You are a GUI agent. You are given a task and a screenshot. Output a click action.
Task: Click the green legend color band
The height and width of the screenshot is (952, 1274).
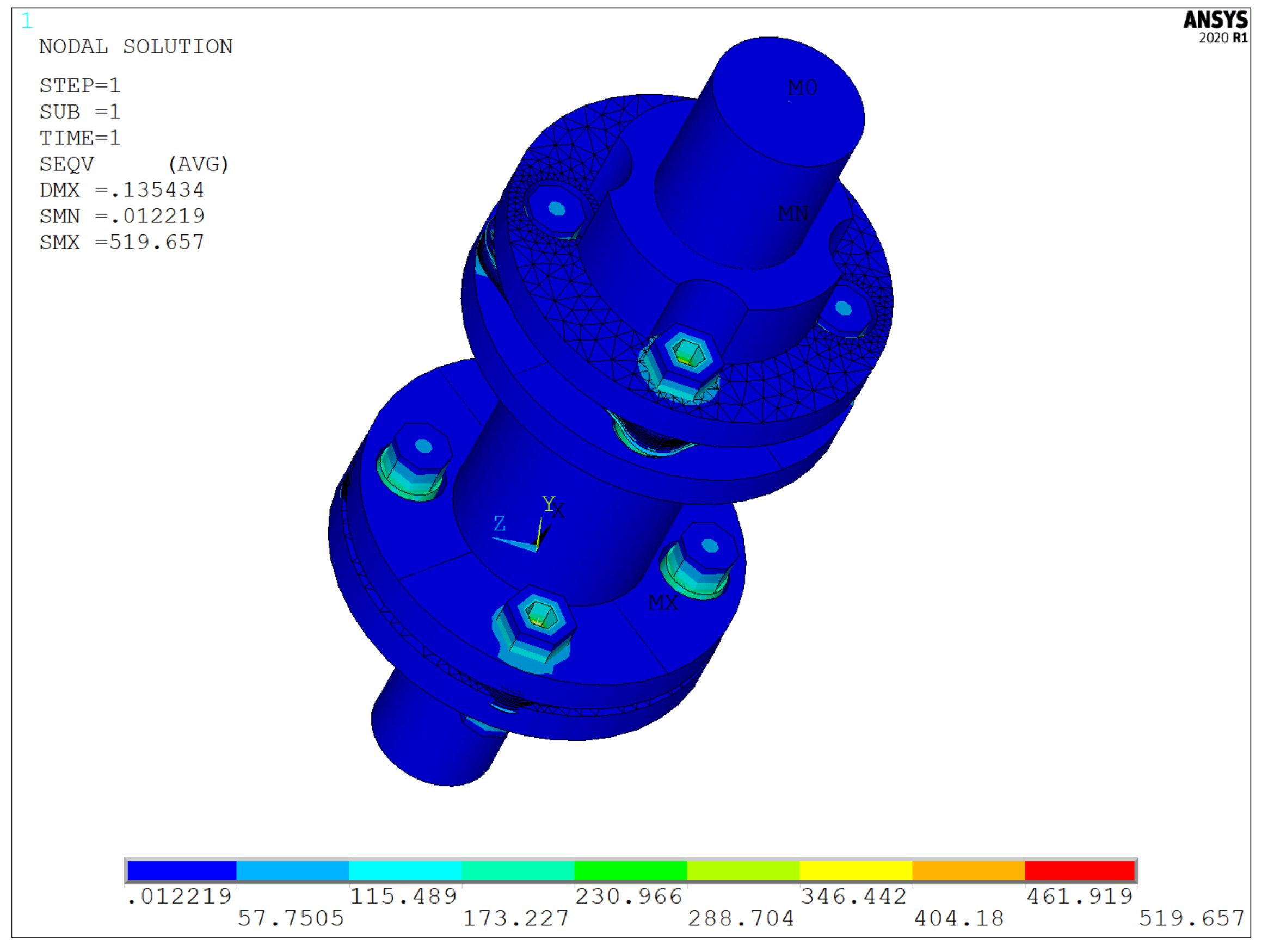point(631,870)
